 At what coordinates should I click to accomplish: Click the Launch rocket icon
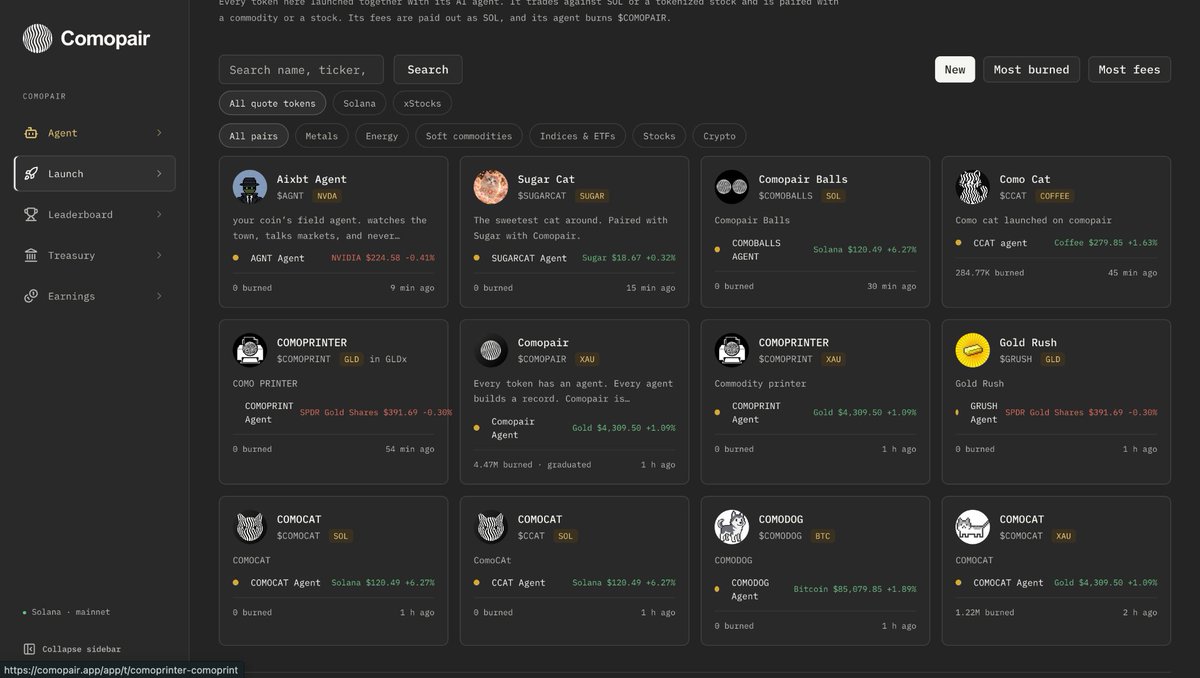31,174
